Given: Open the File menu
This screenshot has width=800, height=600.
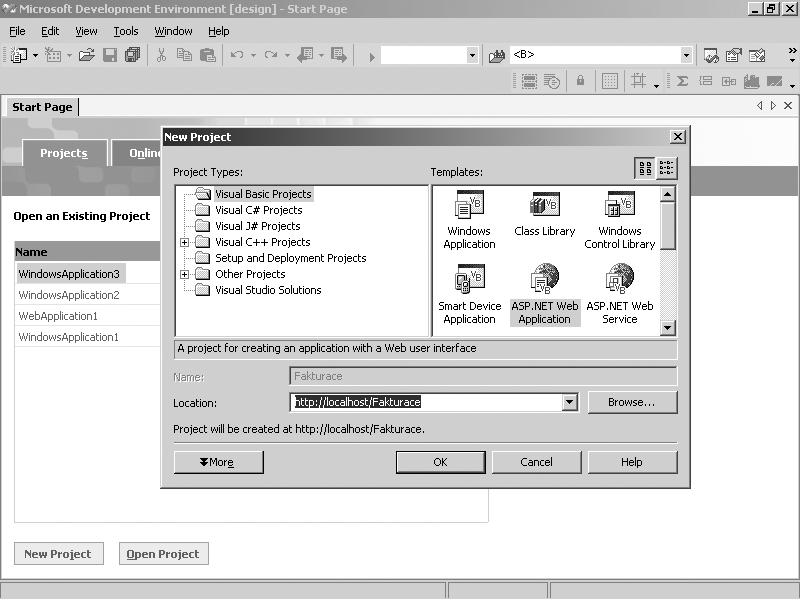Looking at the screenshot, I should pos(17,32).
